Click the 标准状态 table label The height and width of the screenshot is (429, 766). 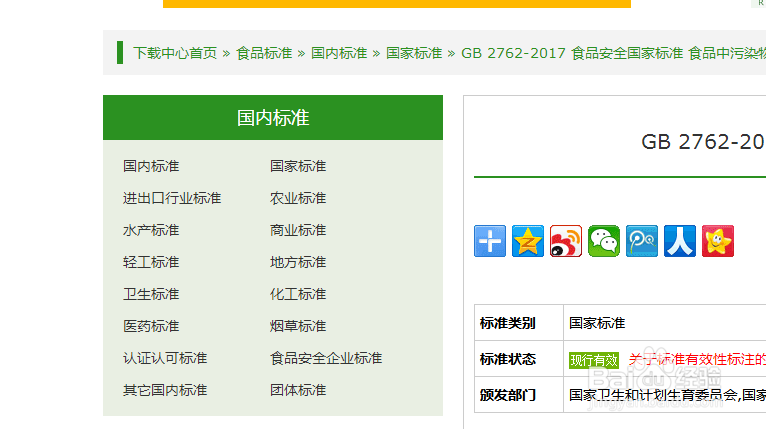click(508, 359)
